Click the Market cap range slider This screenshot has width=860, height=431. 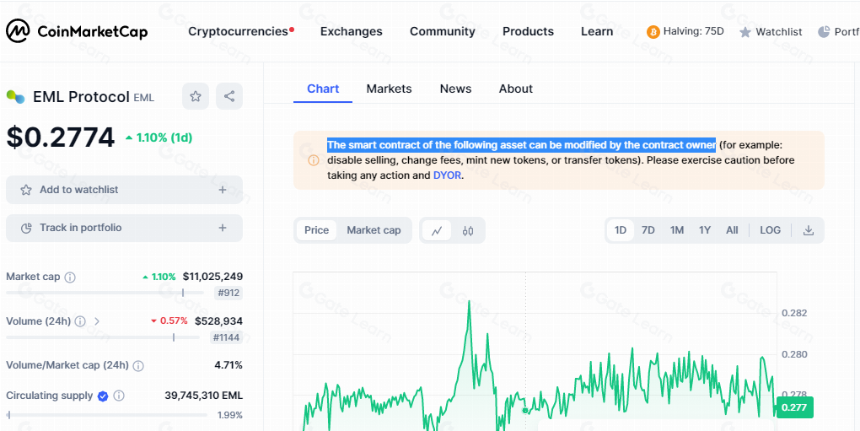pyautogui.click(x=103, y=293)
